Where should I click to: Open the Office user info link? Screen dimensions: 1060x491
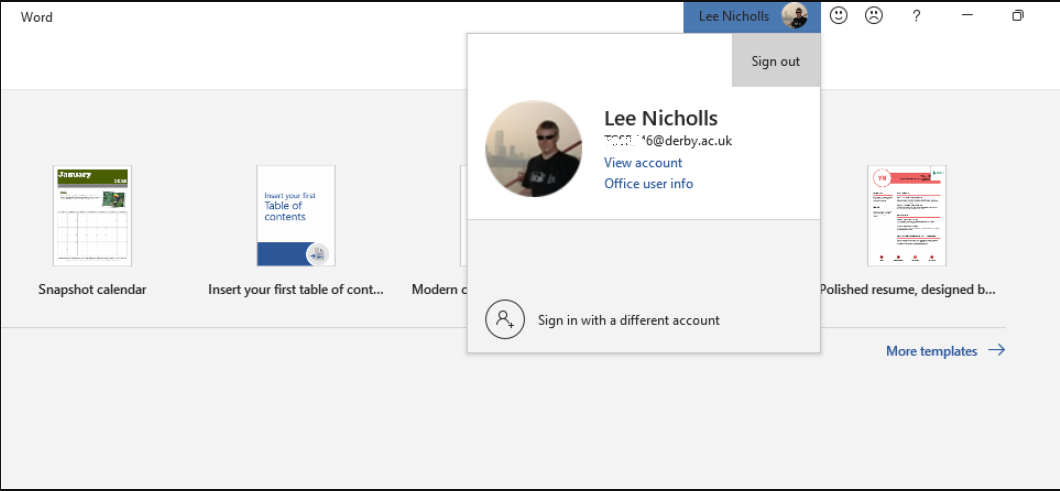click(648, 183)
